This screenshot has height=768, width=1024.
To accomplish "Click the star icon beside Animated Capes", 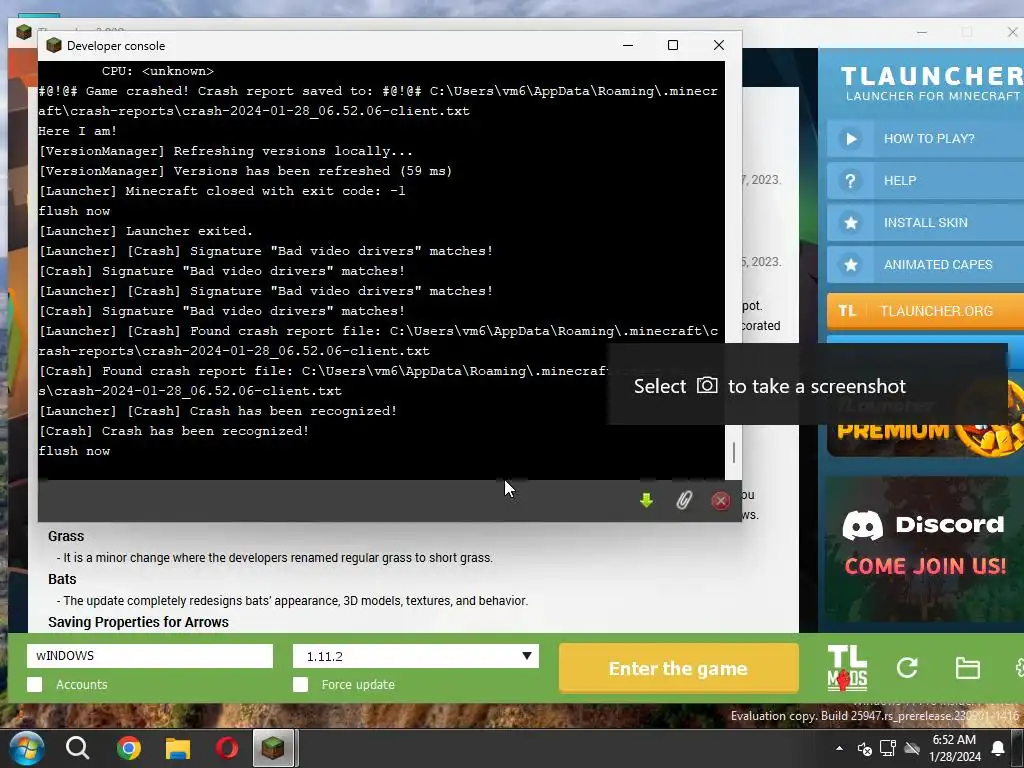I will (x=850, y=264).
